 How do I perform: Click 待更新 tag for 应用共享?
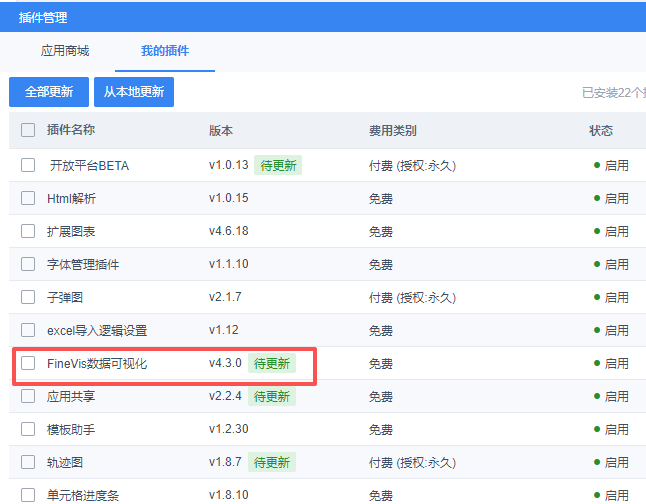(x=272, y=396)
